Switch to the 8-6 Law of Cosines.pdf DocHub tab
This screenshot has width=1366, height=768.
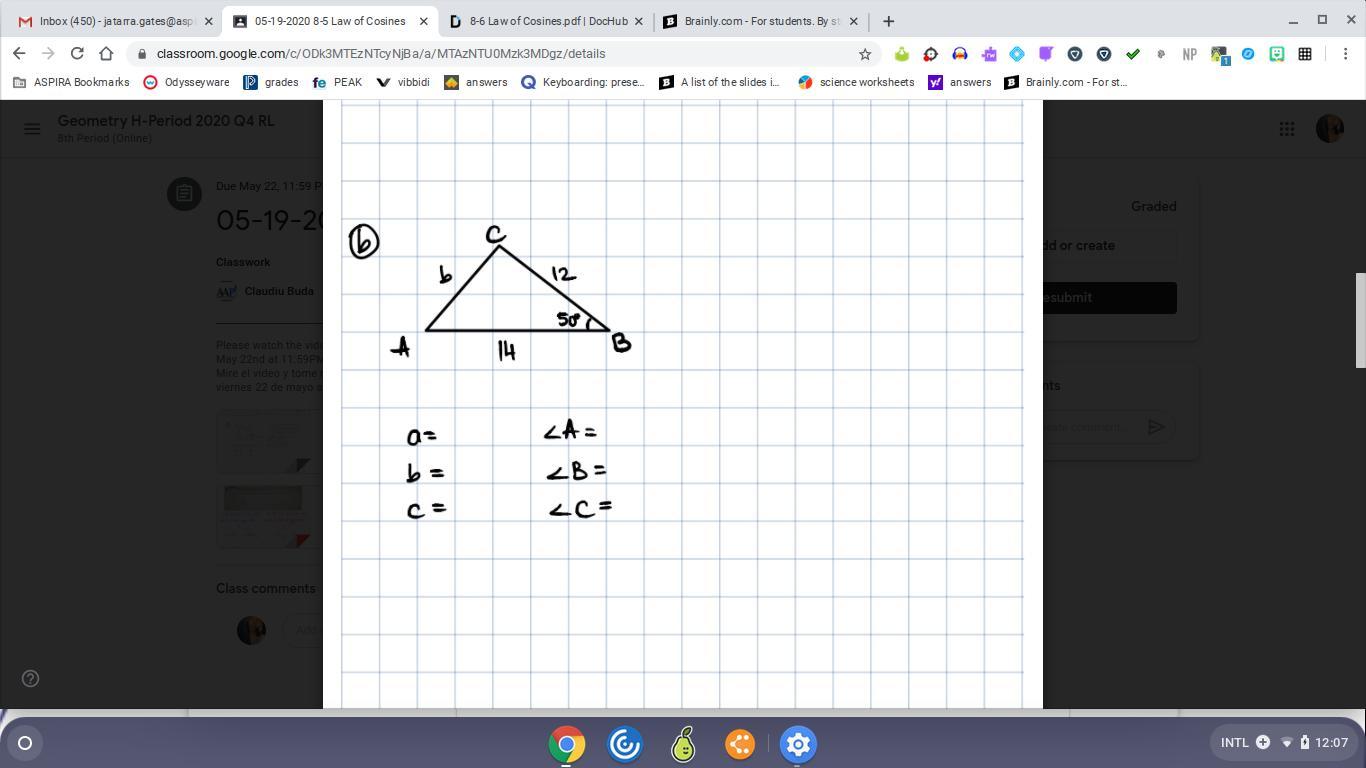click(546, 21)
